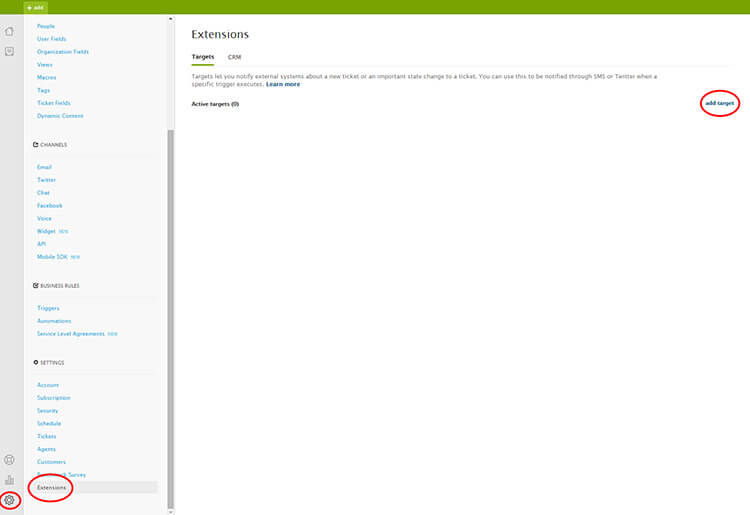The image size is (750, 515).
Task: Open the Views admin link
Action: 44,65
